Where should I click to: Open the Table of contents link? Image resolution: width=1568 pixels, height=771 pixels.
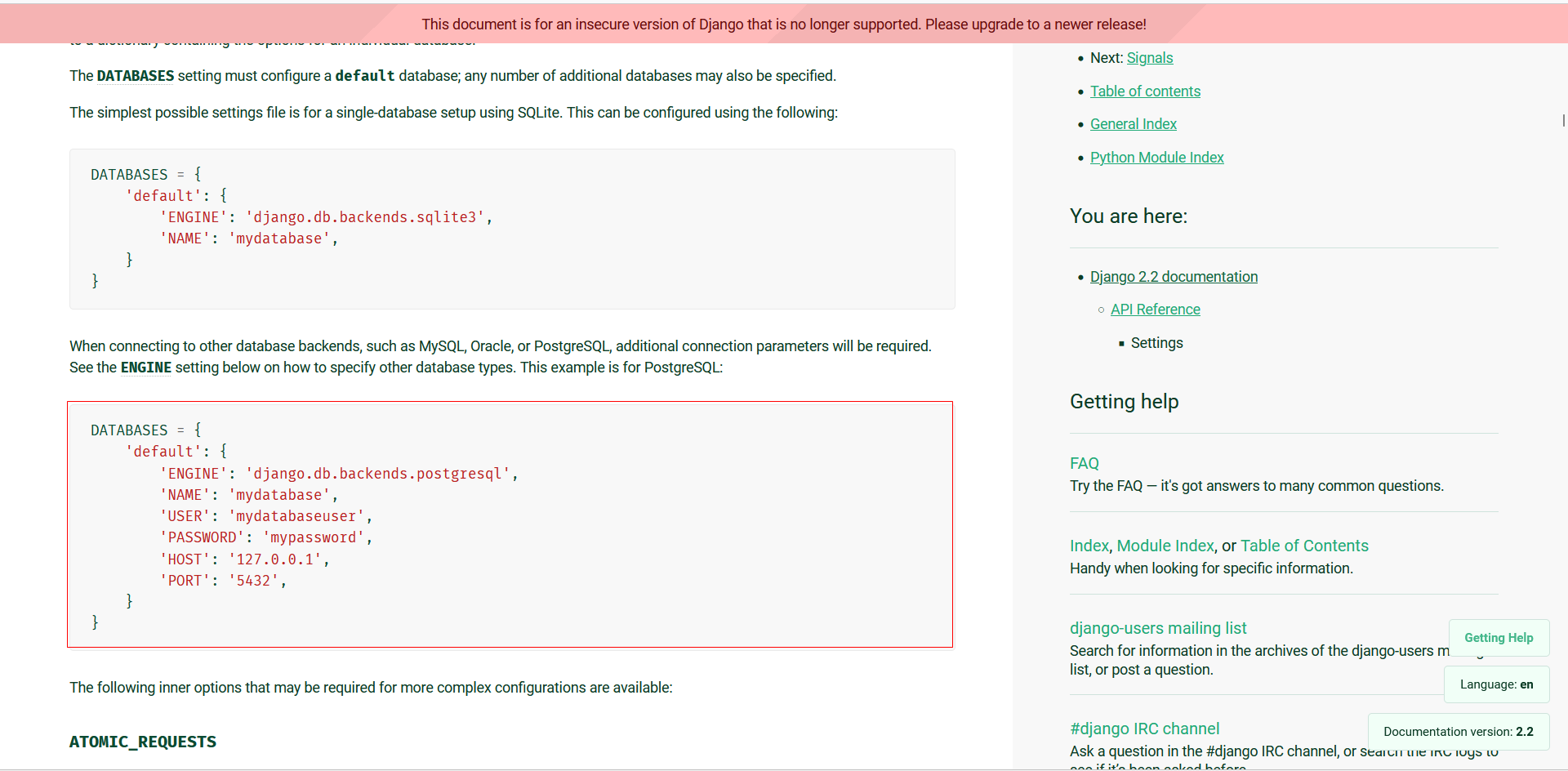(x=1145, y=91)
